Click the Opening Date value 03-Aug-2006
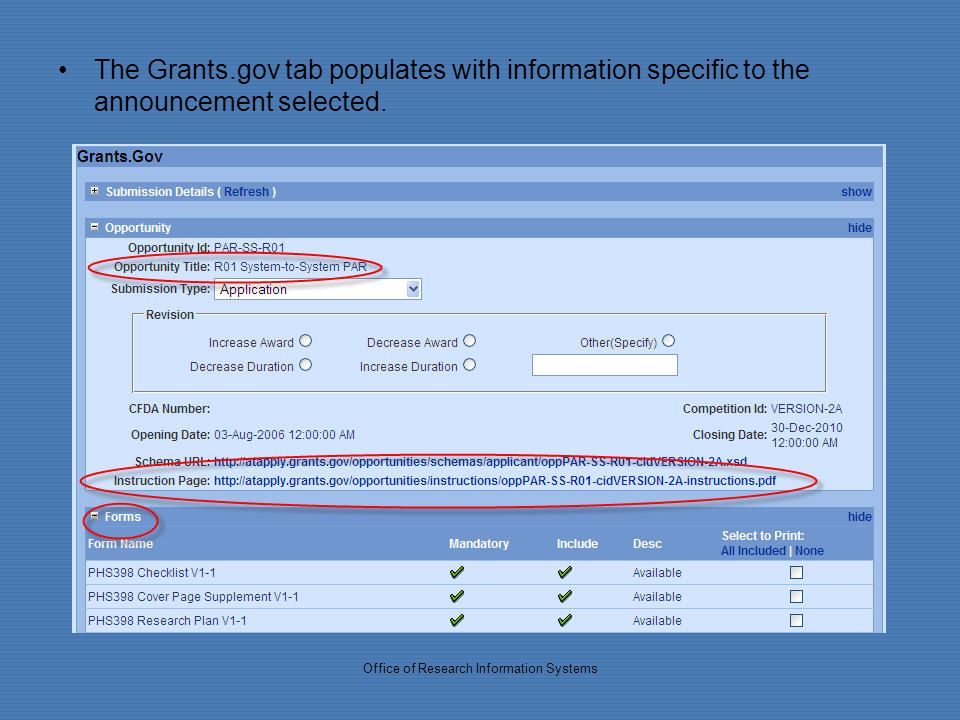This screenshot has width=960, height=720. [x=284, y=435]
